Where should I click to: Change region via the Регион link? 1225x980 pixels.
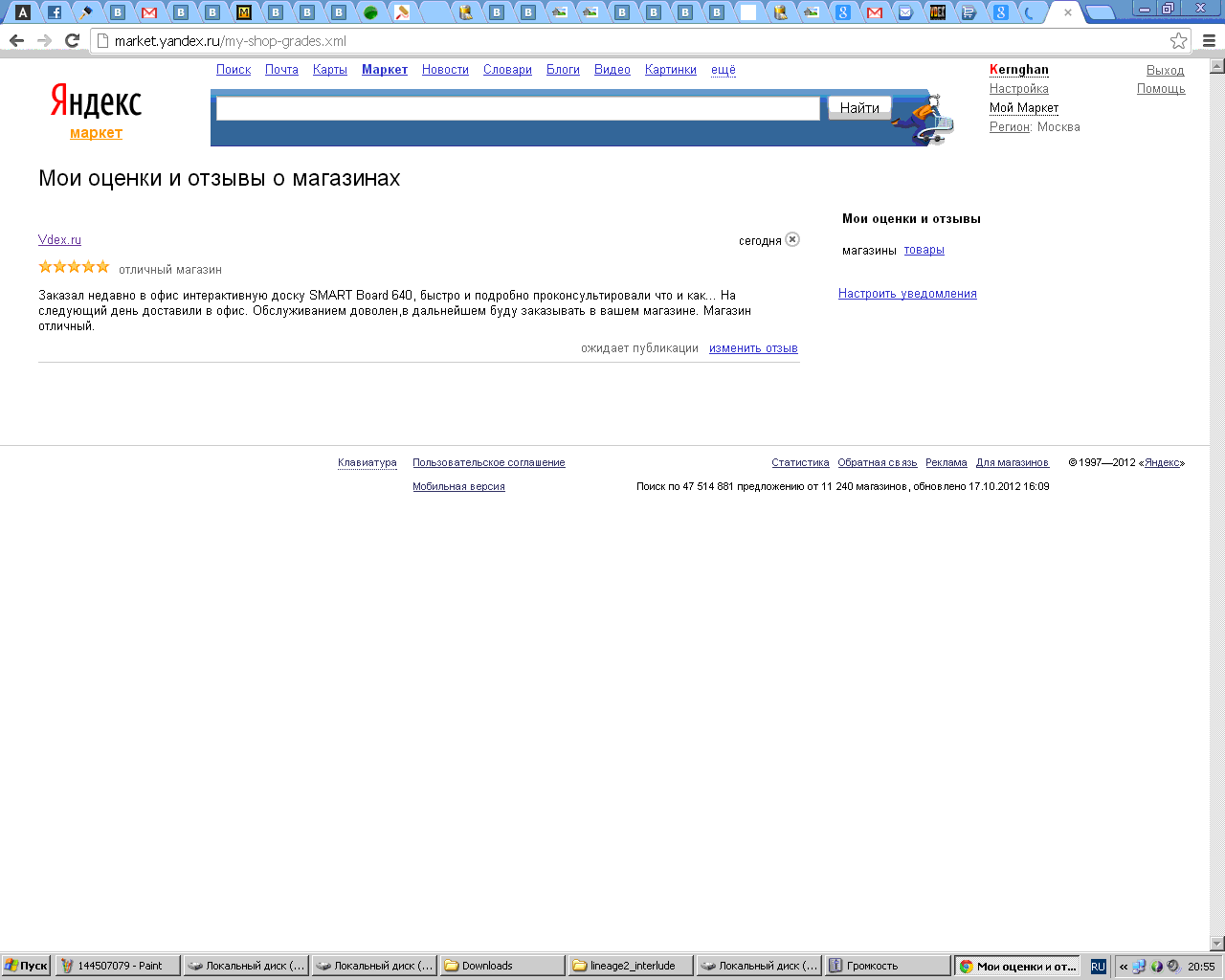tap(1010, 127)
